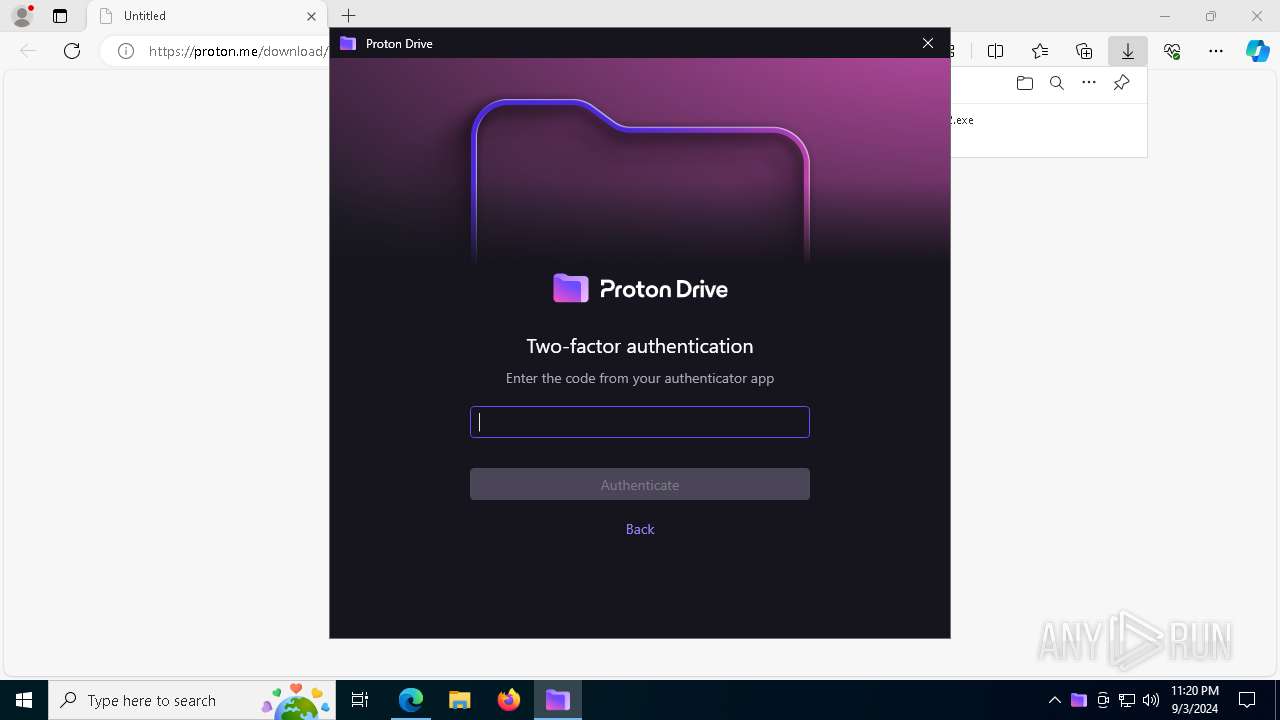The image size is (1280, 720).
Task: Open Firefox from taskbar
Action: (x=509, y=700)
